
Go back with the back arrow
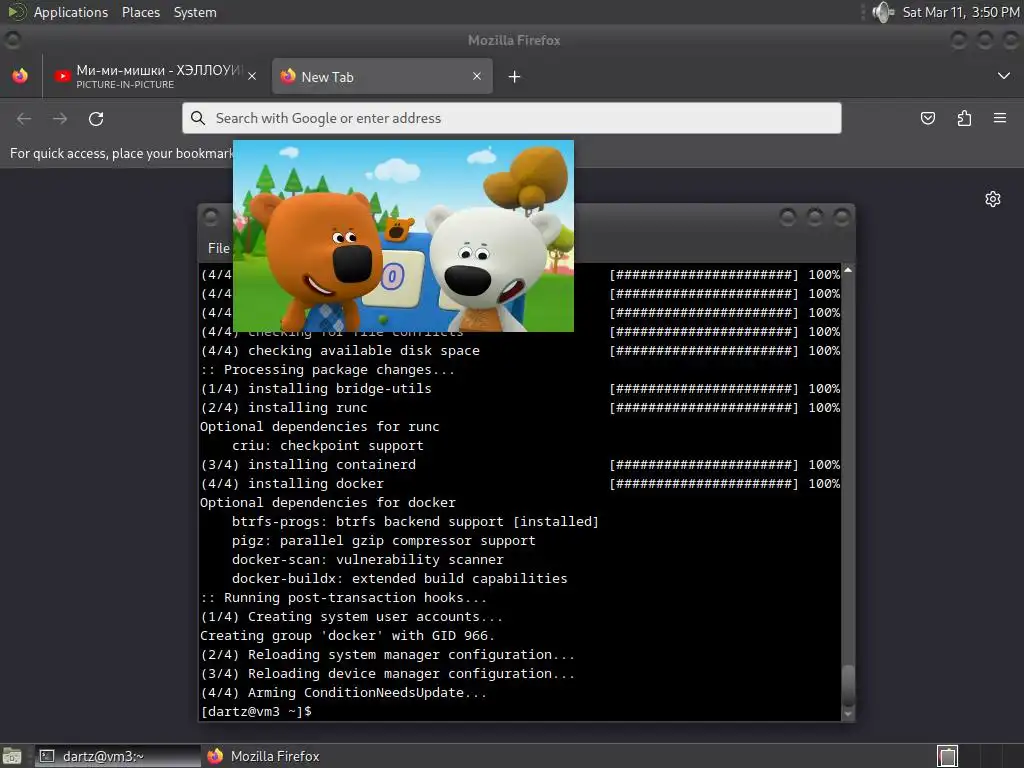click(x=24, y=119)
